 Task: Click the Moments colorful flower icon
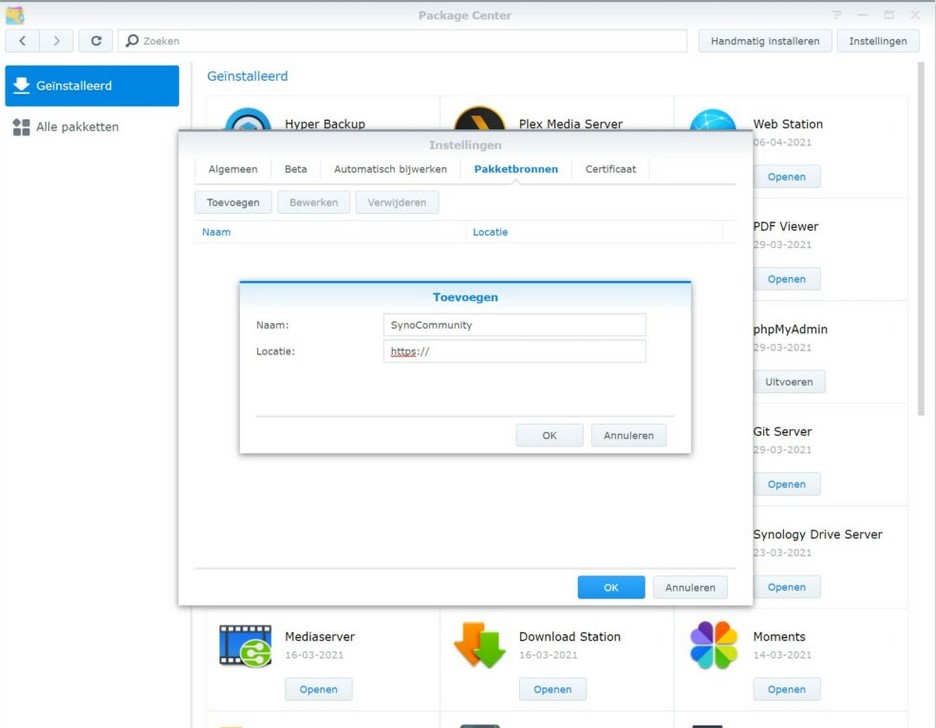713,645
